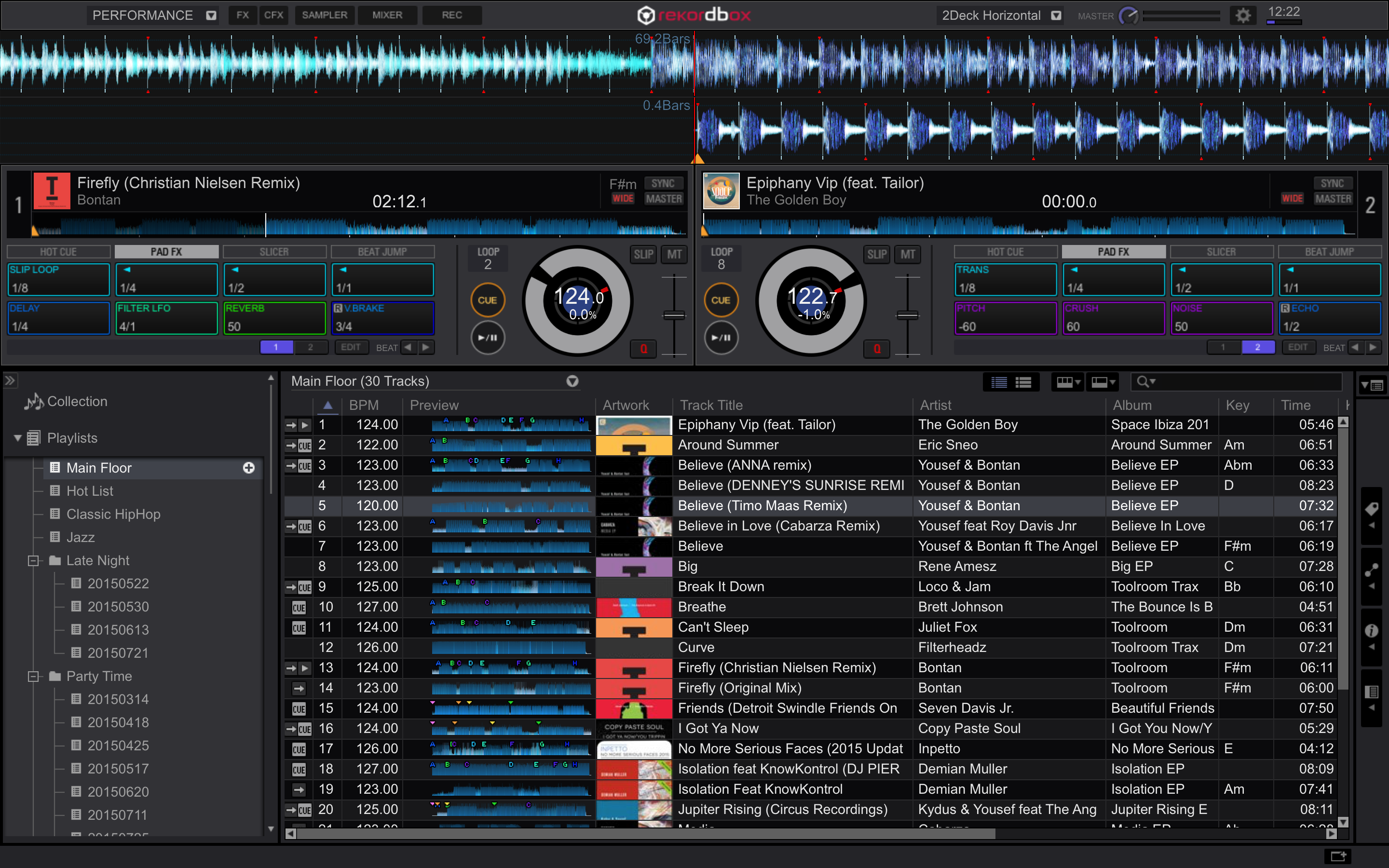Click the search magnifier icon
This screenshot has width=1389, height=868.
tap(1143, 382)
